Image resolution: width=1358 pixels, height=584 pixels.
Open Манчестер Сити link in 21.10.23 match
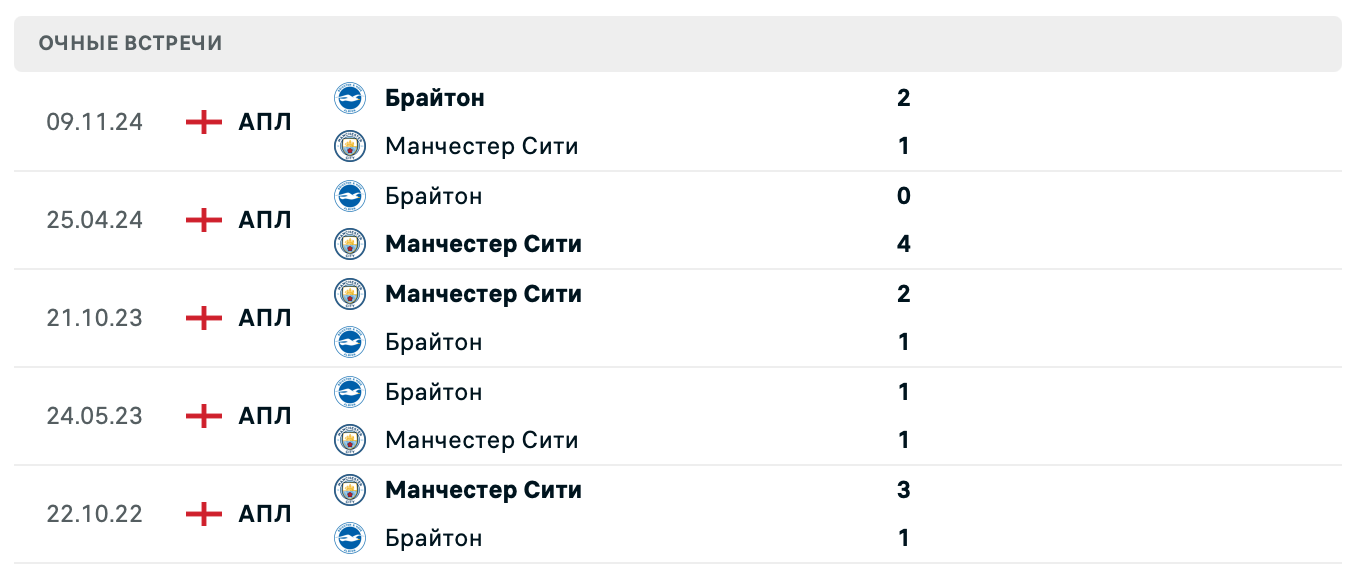(483, 294)
